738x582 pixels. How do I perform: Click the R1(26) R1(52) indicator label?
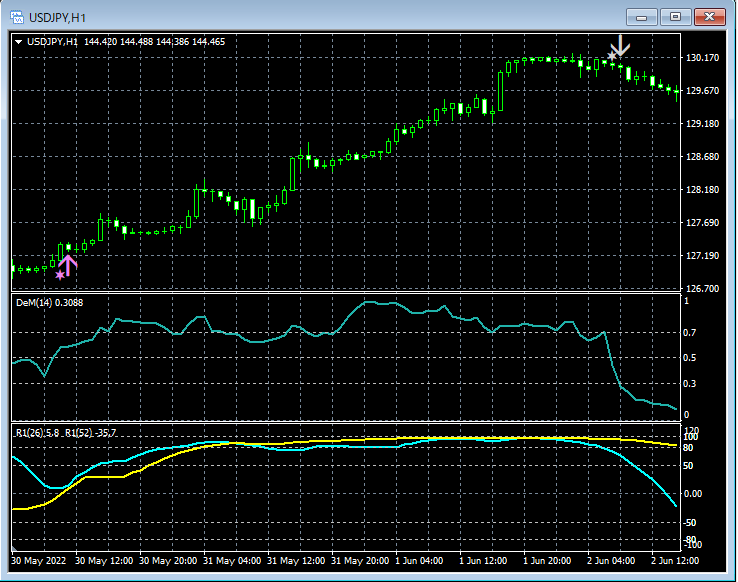tap(65, 432)
